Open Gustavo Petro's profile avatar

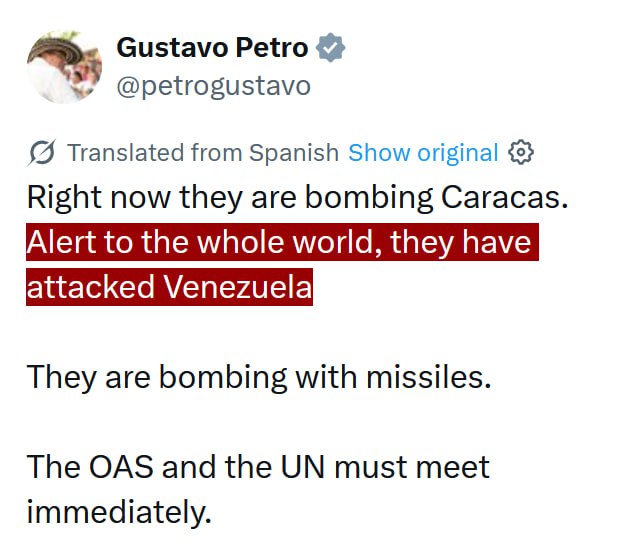64,66
